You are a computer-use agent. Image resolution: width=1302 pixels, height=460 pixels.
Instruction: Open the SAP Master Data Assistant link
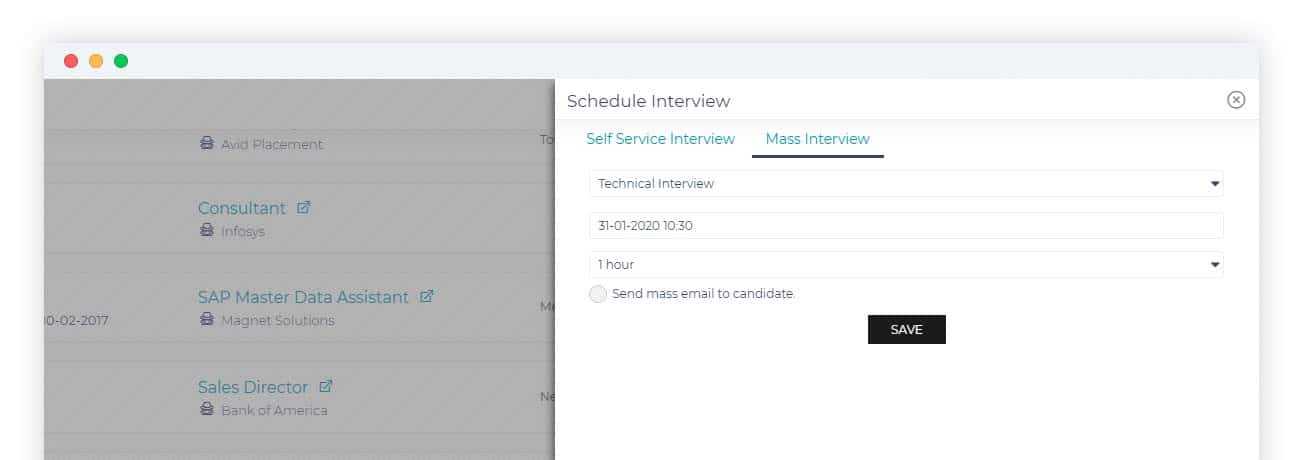(x=303, y=297)
